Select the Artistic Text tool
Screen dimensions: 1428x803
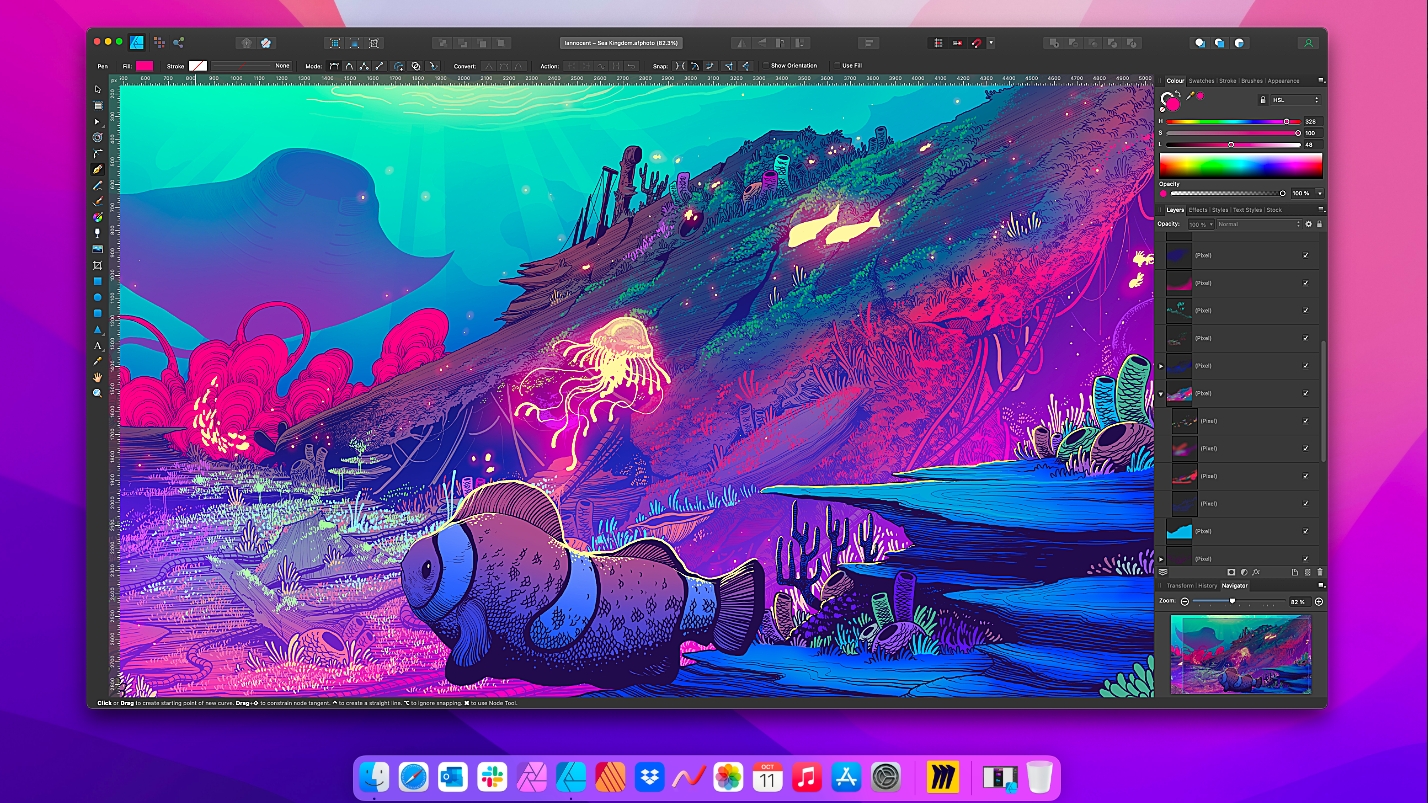coord(98,345)
